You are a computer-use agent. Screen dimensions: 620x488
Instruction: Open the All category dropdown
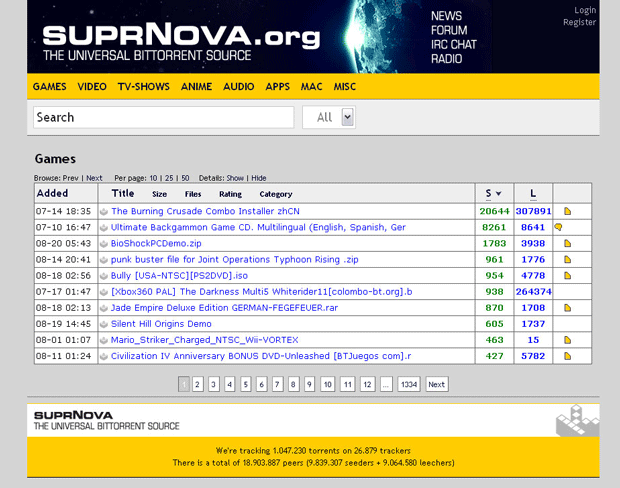pos(329,117)
